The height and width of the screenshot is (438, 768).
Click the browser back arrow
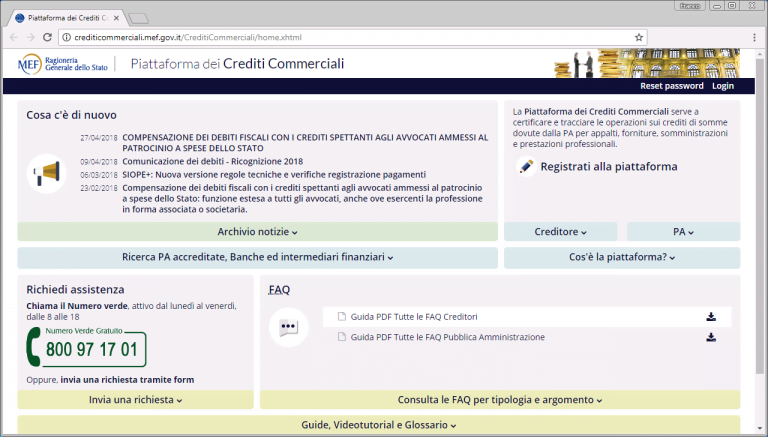pyautogui.click(x=14, y=37)
